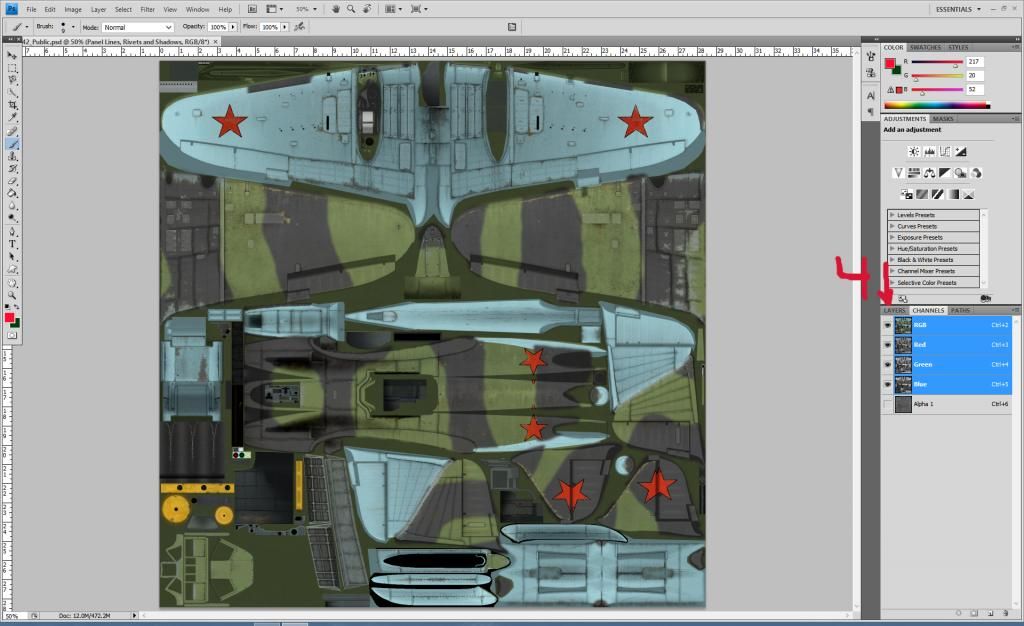Click the Hand tool in application bar
The height and width of the screenshot is (626, 1024).
coord(336,9)
